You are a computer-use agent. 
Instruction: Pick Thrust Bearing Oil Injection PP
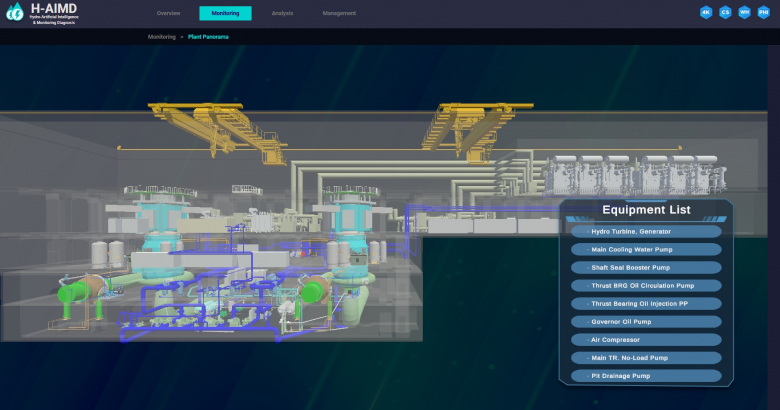point(647,304)
